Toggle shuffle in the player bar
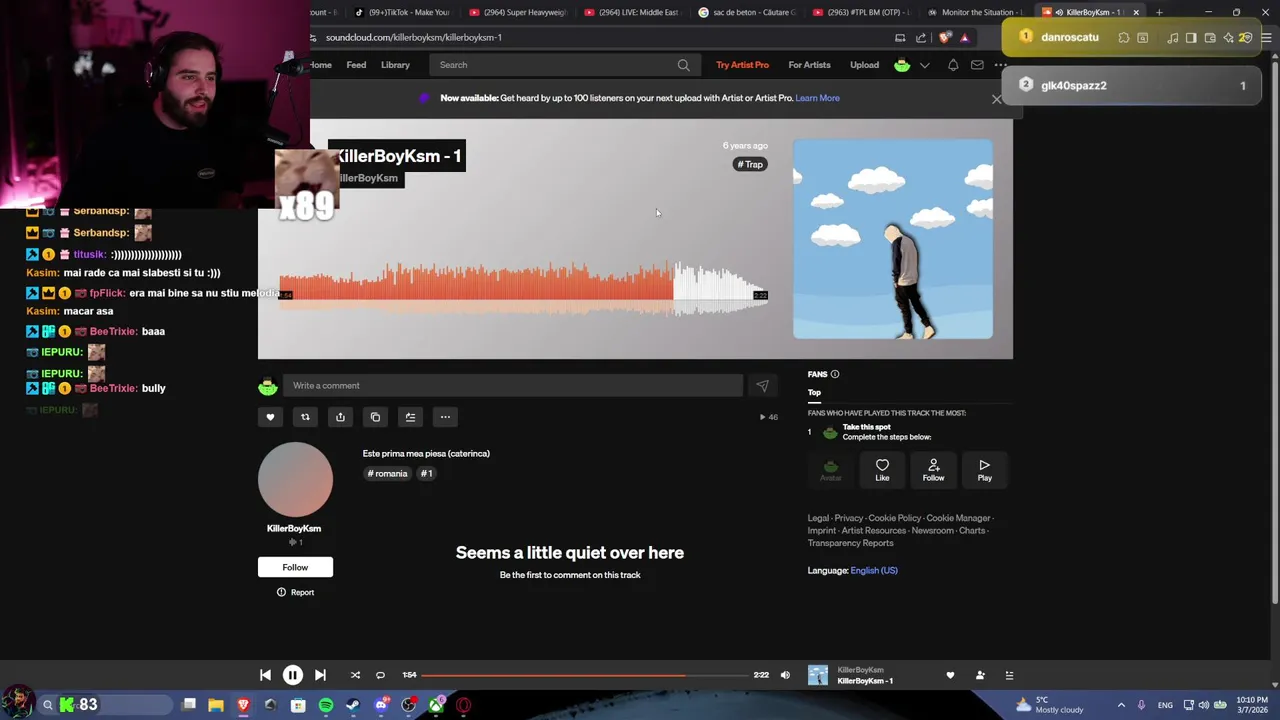 pos(355,676)
